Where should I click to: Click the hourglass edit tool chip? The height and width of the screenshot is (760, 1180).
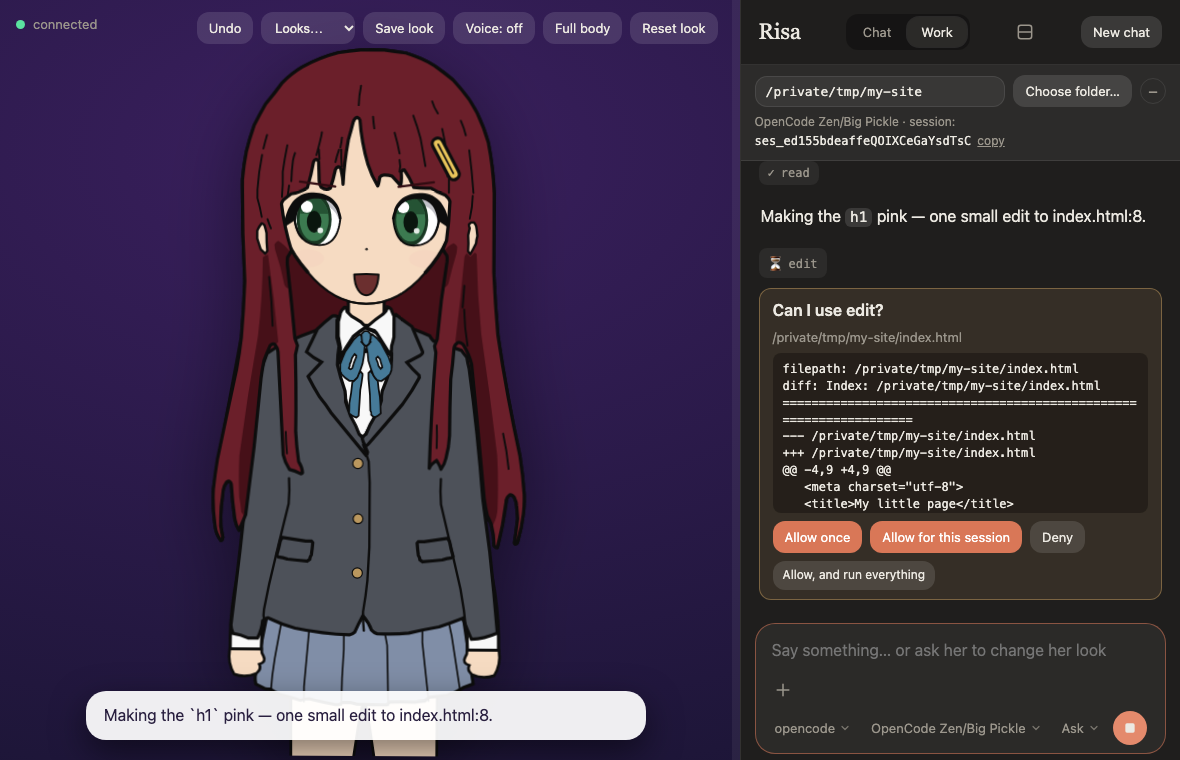(793, 263)
